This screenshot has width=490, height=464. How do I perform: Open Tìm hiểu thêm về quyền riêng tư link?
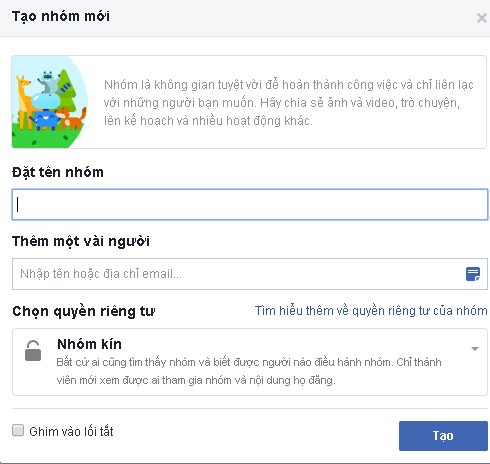click(x=371, y=311)
